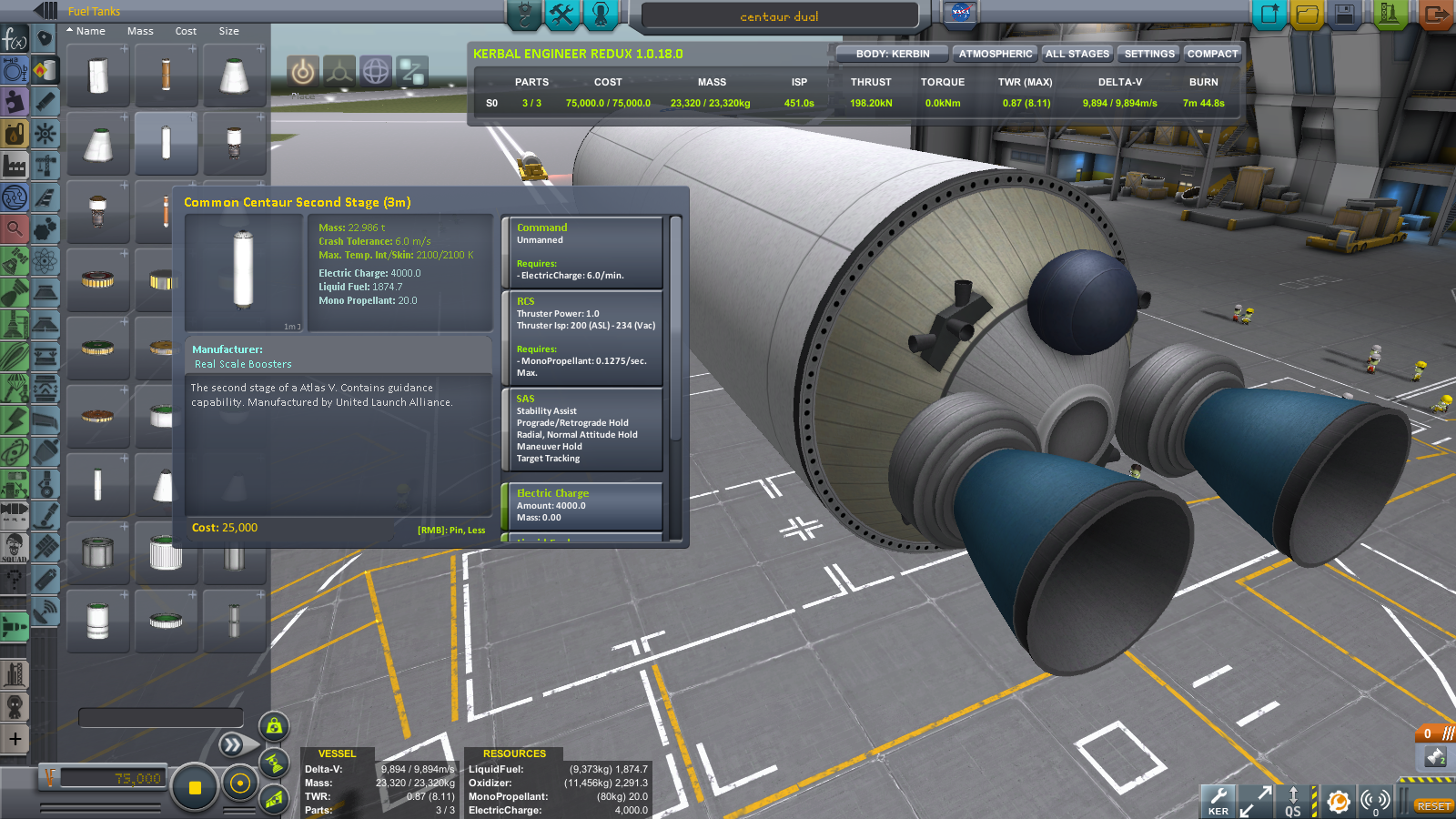The height and width of the screenshot is (819, 1456).
Task: Expand the double-chevron overlay button
Action: 233,745
